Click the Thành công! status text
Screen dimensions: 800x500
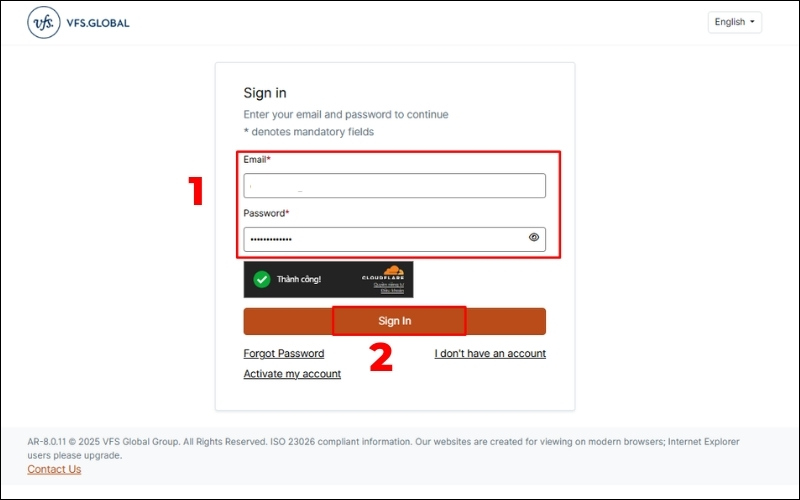coord(299,279)
